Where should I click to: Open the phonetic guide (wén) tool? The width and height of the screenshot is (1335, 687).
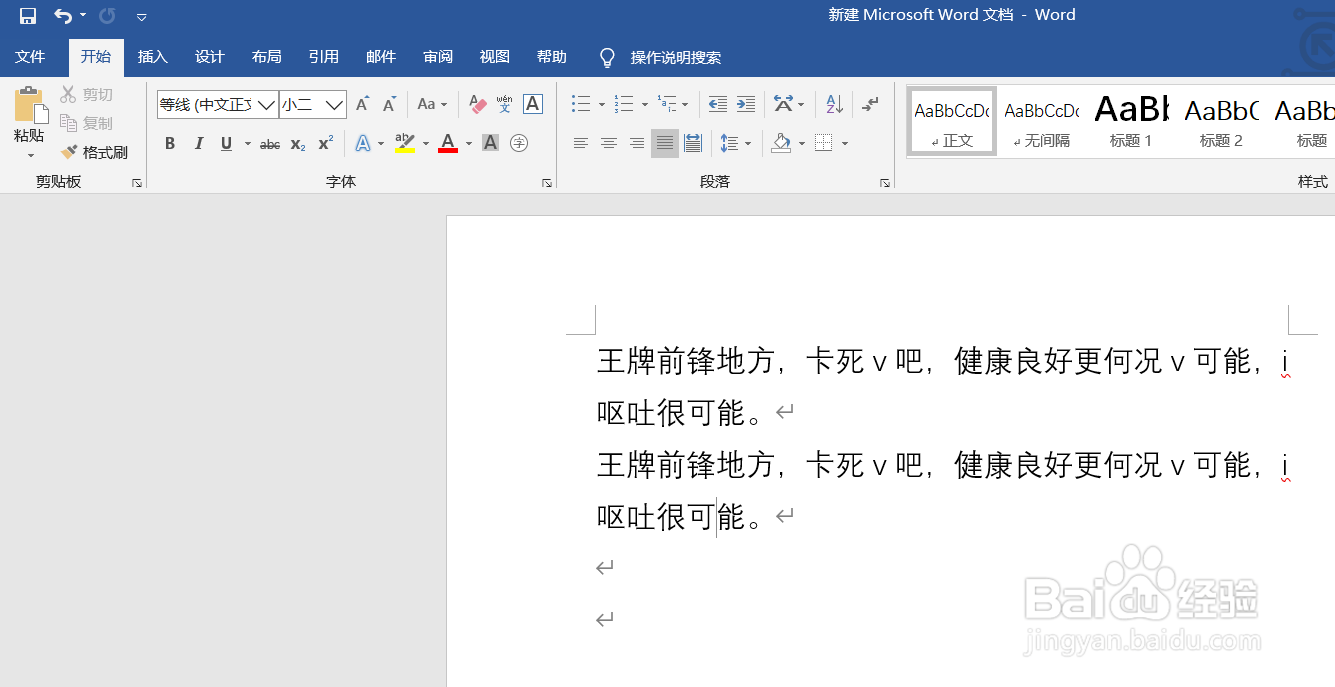(505, 104)
